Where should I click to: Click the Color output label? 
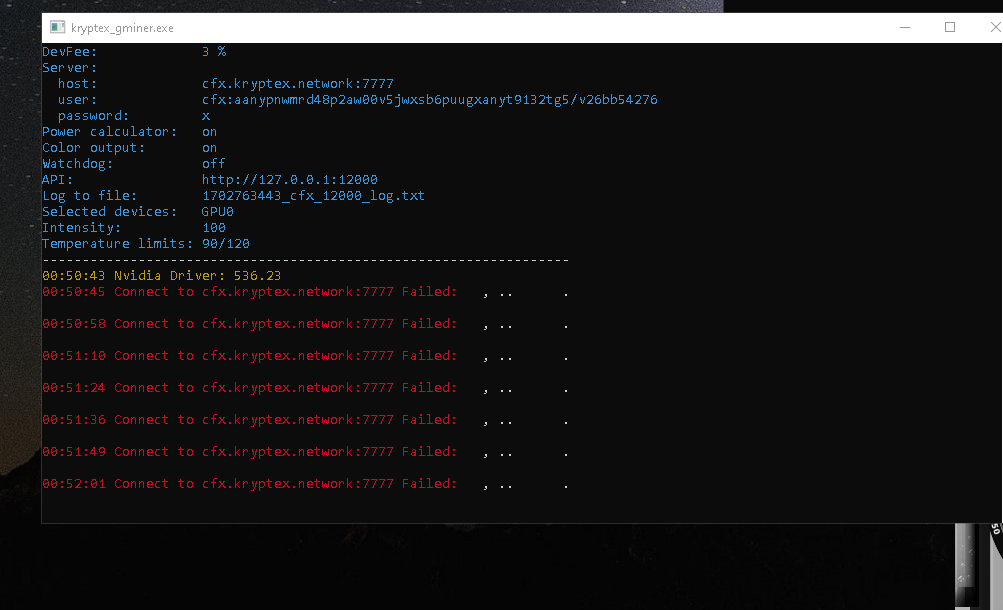93,148
